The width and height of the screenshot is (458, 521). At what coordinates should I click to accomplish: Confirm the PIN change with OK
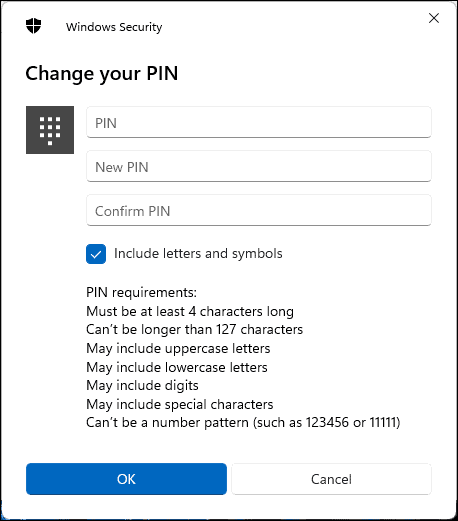(x=126, y=479)
